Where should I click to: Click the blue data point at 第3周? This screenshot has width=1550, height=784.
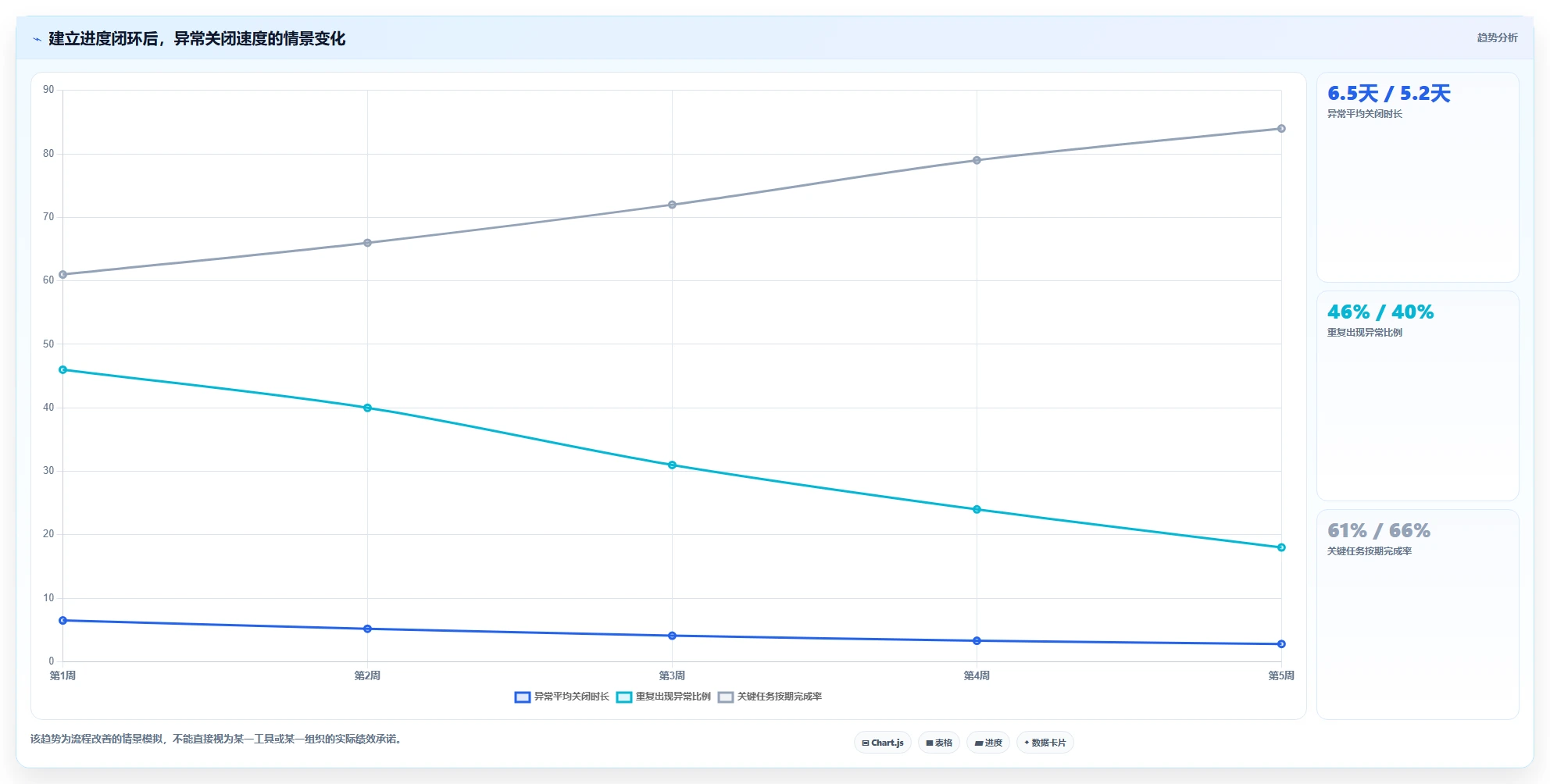click(x=672, y=636)
